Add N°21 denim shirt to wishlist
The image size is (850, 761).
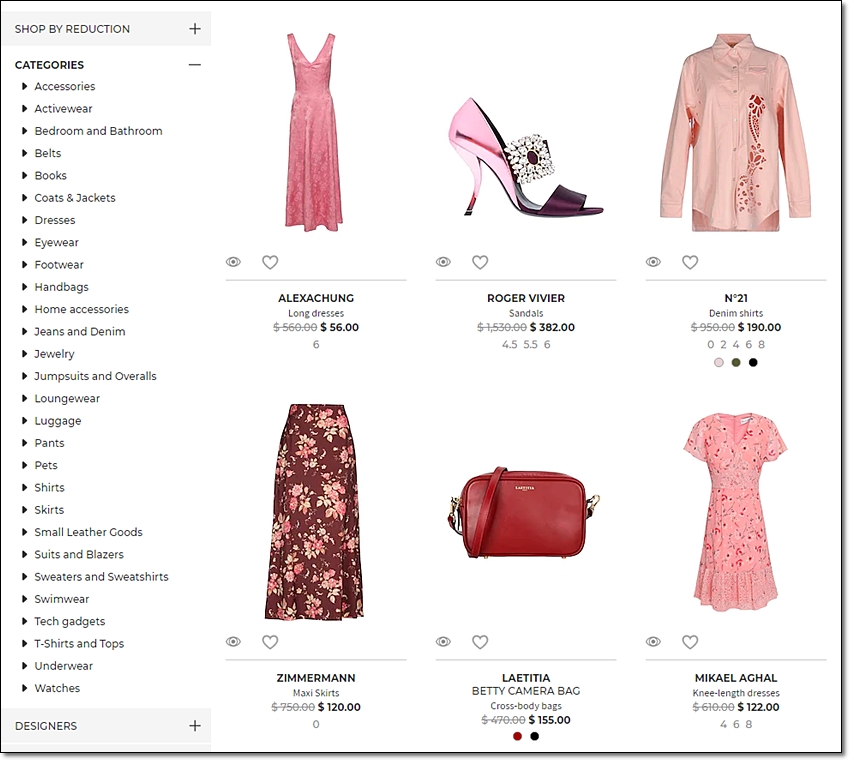(690, 262)
